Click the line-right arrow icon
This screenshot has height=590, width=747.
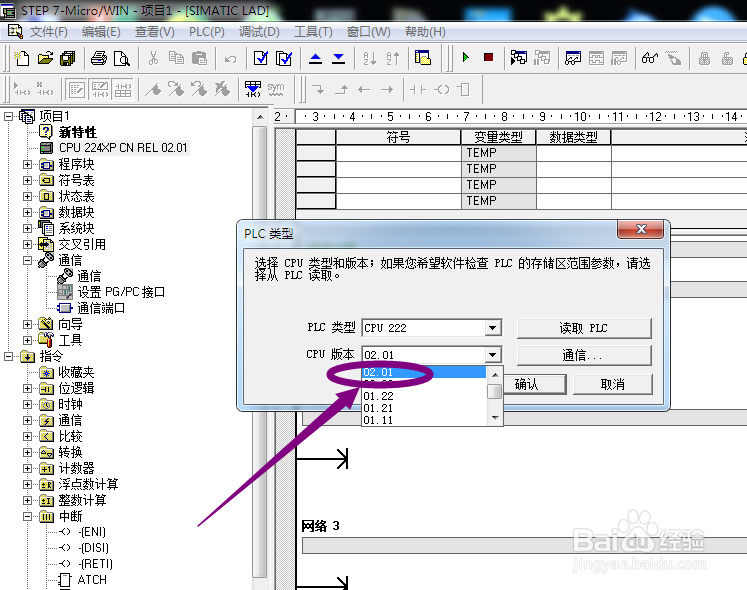(x=387, y=89)
